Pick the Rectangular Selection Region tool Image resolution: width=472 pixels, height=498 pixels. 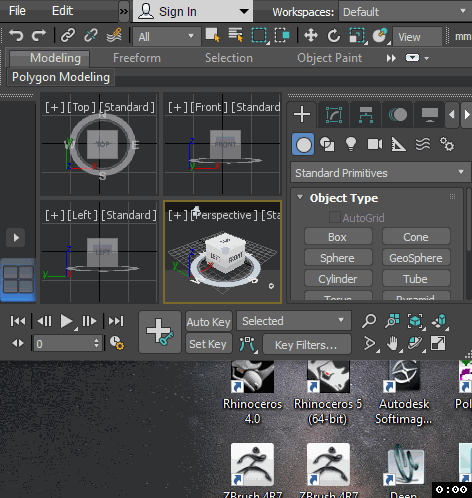coord(259,35)
